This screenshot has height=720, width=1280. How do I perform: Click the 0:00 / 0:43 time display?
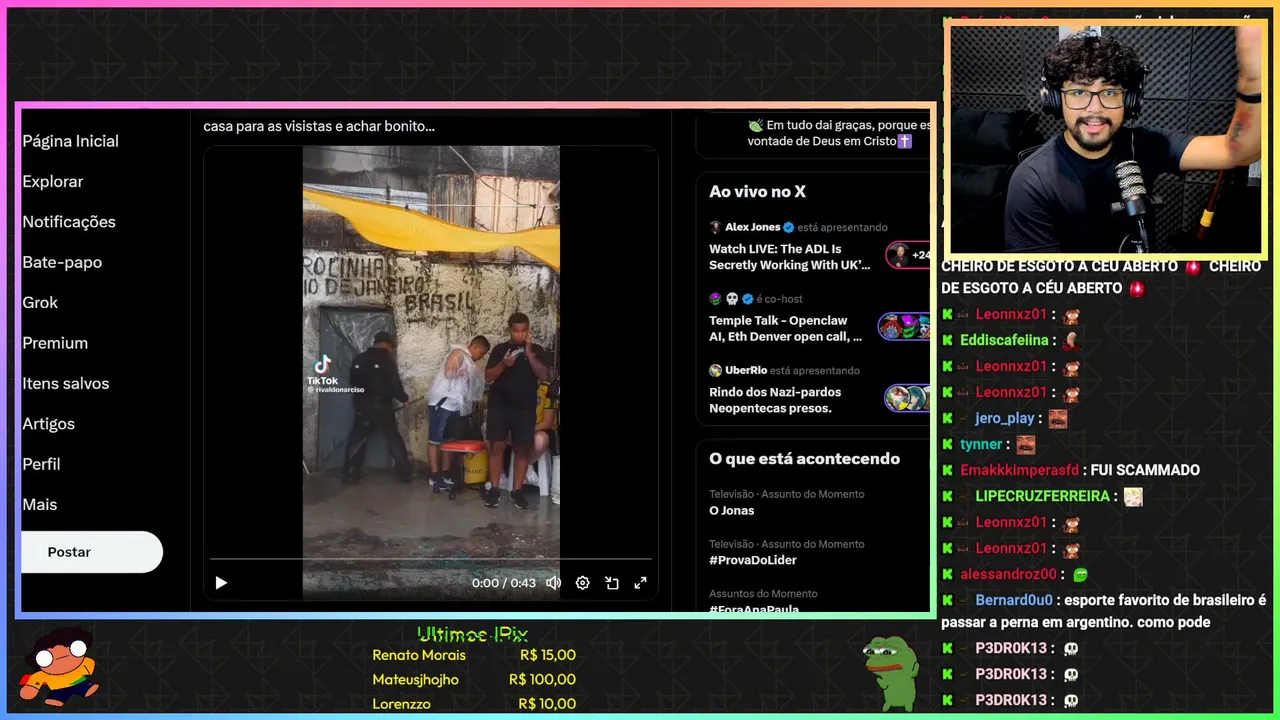pos(504,583)
